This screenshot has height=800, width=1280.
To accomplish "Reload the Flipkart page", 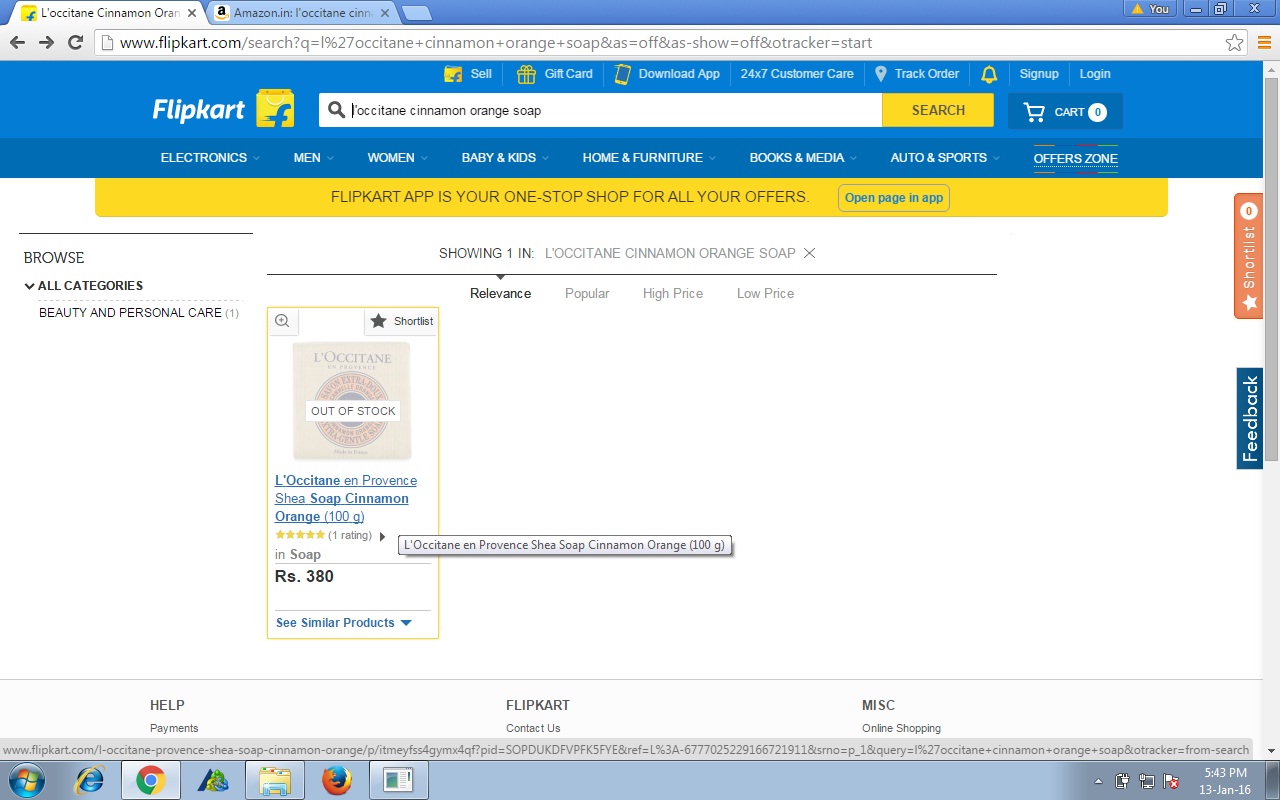I will coord(75,43).
